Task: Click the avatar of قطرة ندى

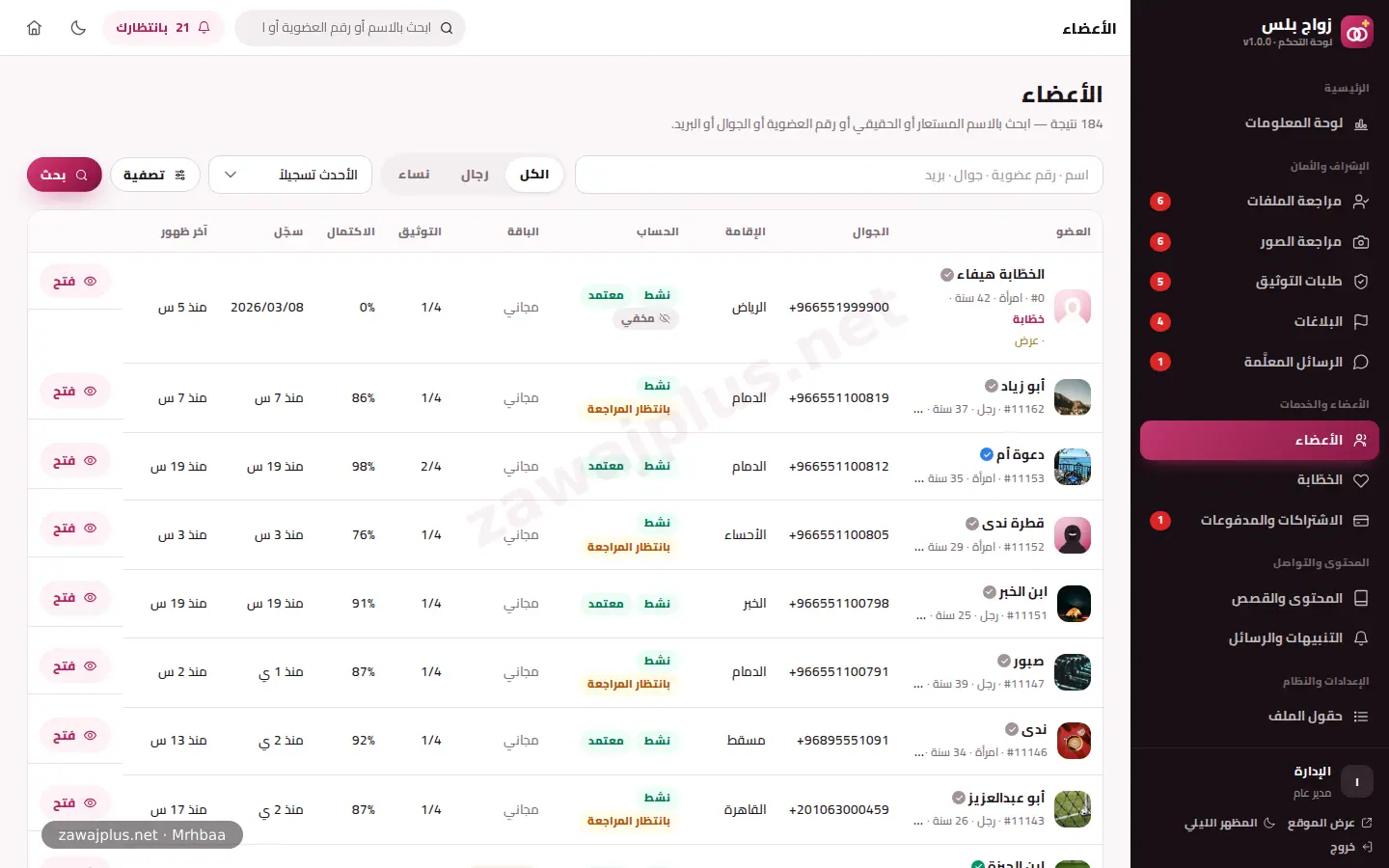Action: click(1073, 535)
